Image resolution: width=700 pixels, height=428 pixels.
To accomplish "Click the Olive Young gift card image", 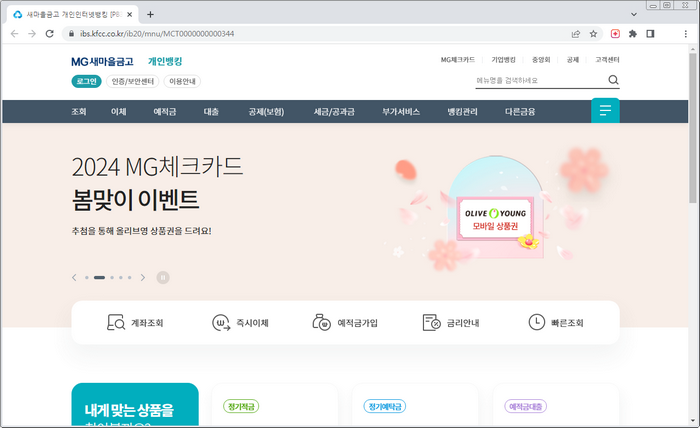I will [496, 220].
